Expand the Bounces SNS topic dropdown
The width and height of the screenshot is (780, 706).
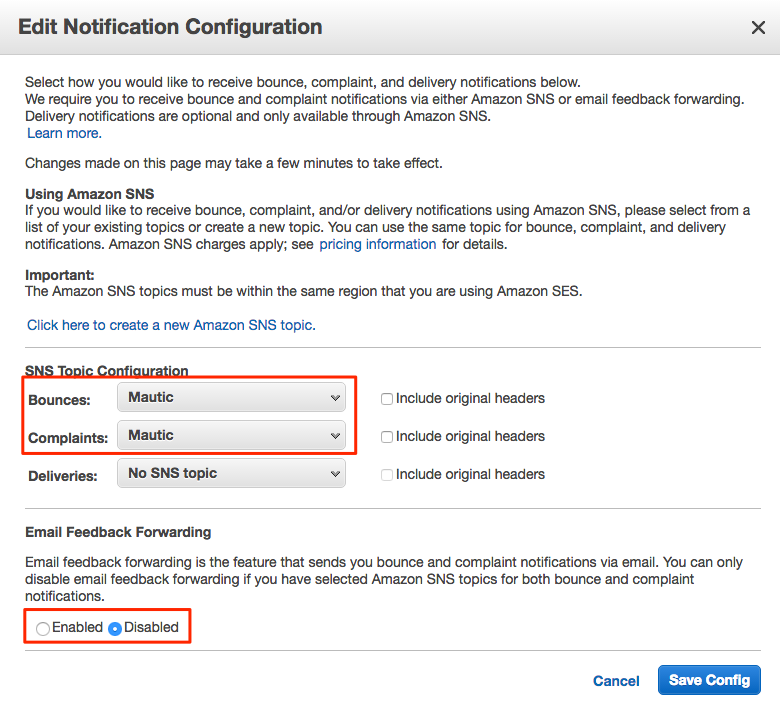(x=231, y=398)
